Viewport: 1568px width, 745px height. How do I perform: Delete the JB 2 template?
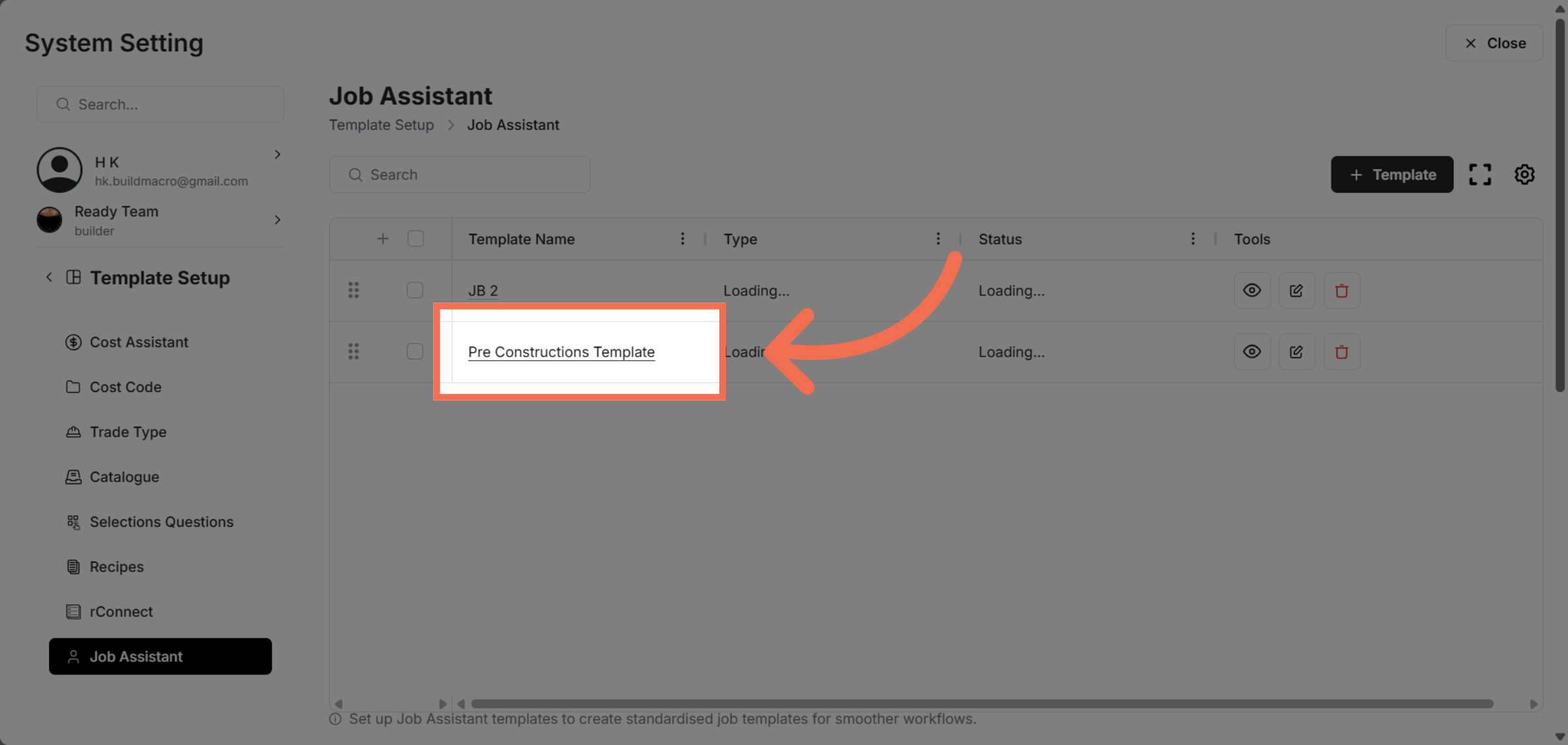(1341, 291)
